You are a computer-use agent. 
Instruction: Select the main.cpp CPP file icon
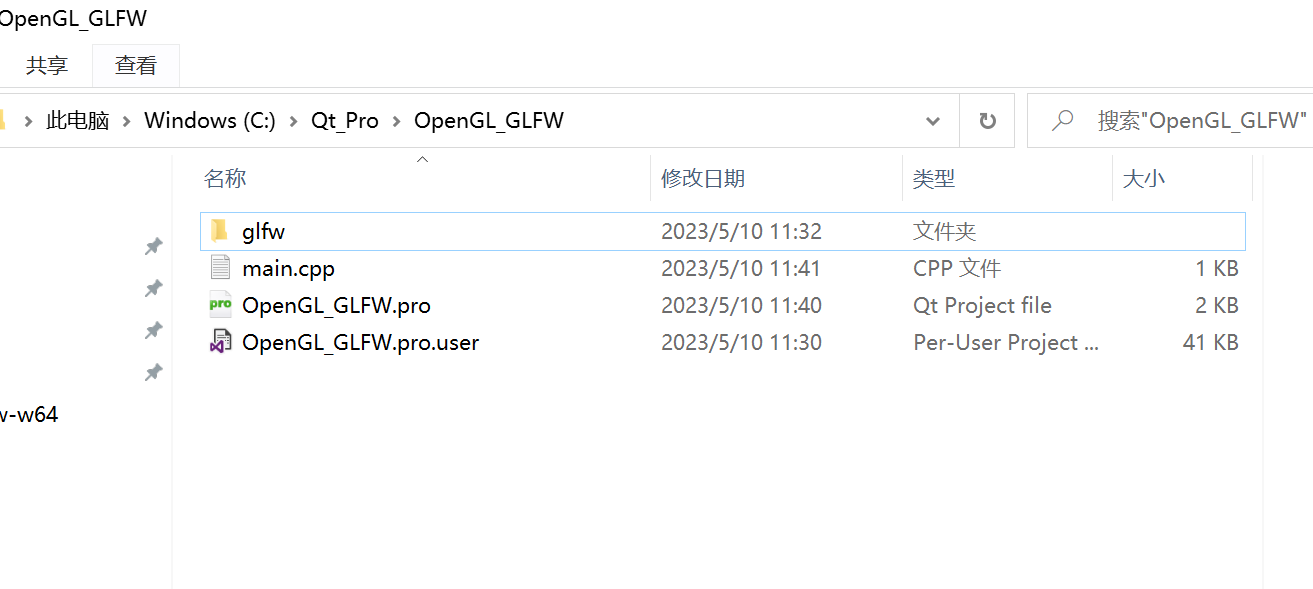pyautogui.click(x=221, y=267)
